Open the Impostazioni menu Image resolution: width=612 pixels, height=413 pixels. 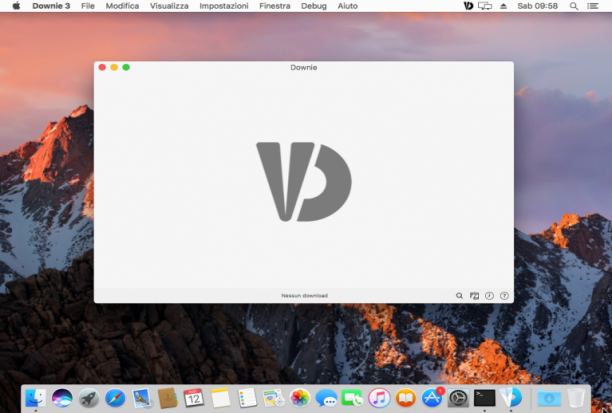click(x=224, y=6)
